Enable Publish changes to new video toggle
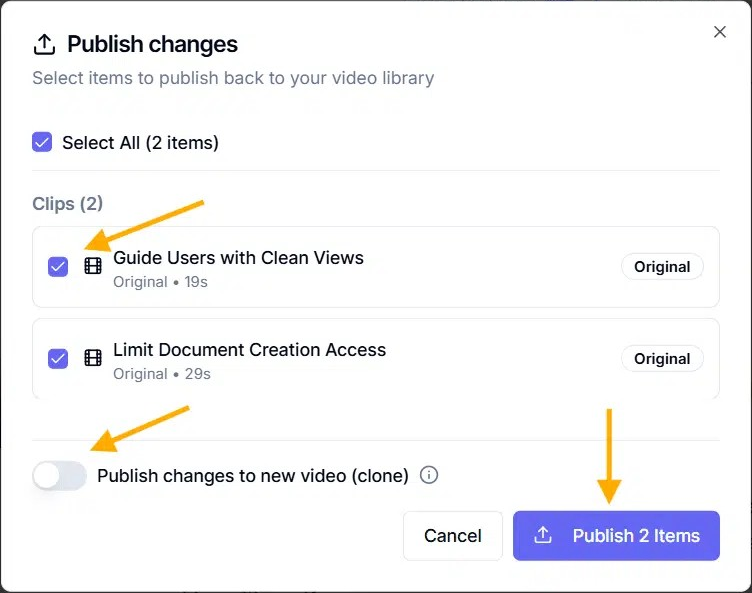Image resolution: width=752 pixels, height=593 pixels. (x=59, y=476)
